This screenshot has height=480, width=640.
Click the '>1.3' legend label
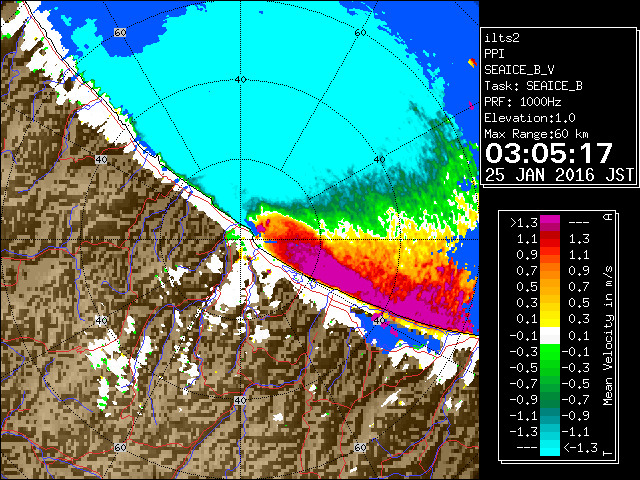pos(524,222)
